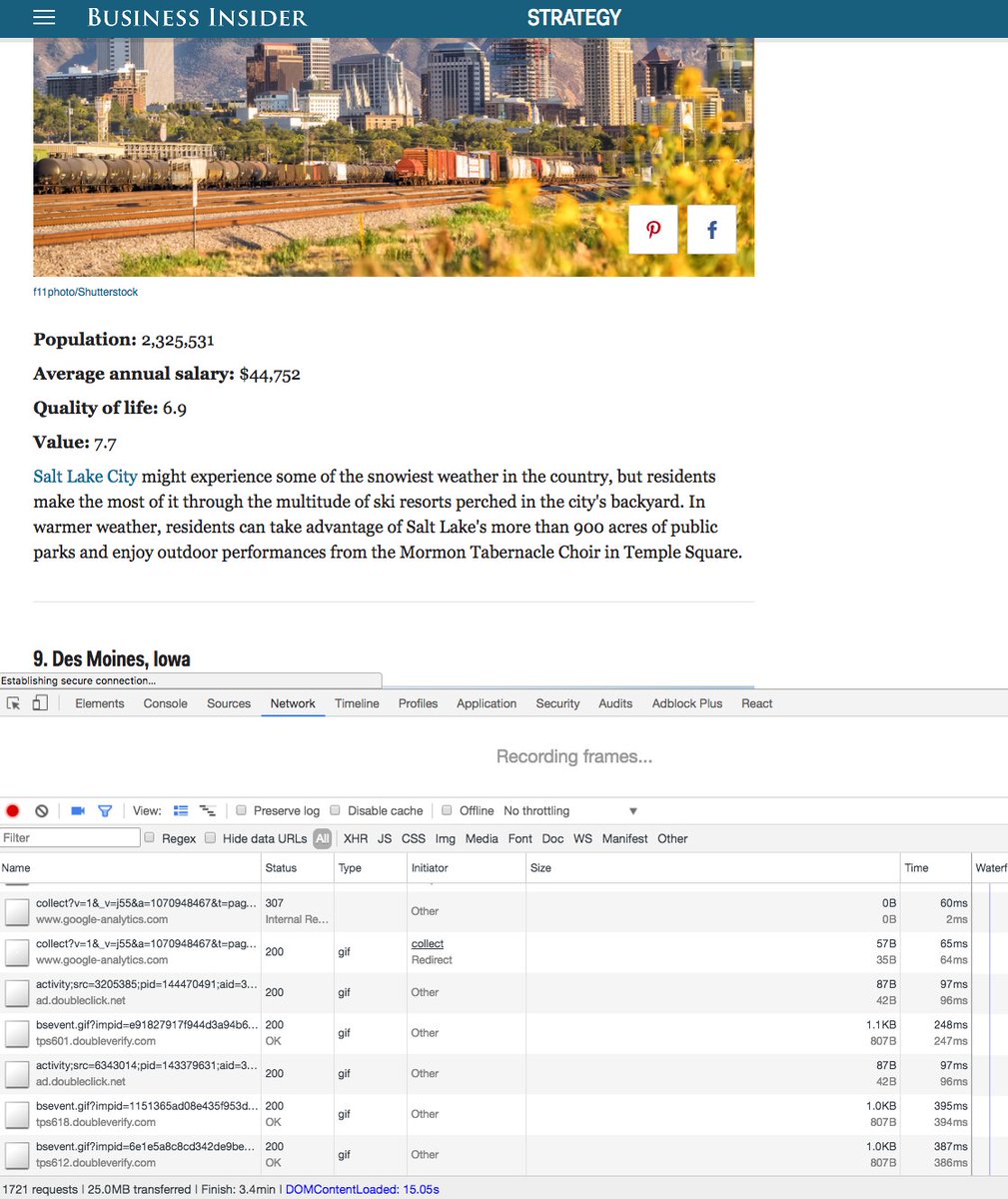Toggle screenshot capture camera icon
The height and width of the screenshot is (1199, 1008).
[78, 811]
